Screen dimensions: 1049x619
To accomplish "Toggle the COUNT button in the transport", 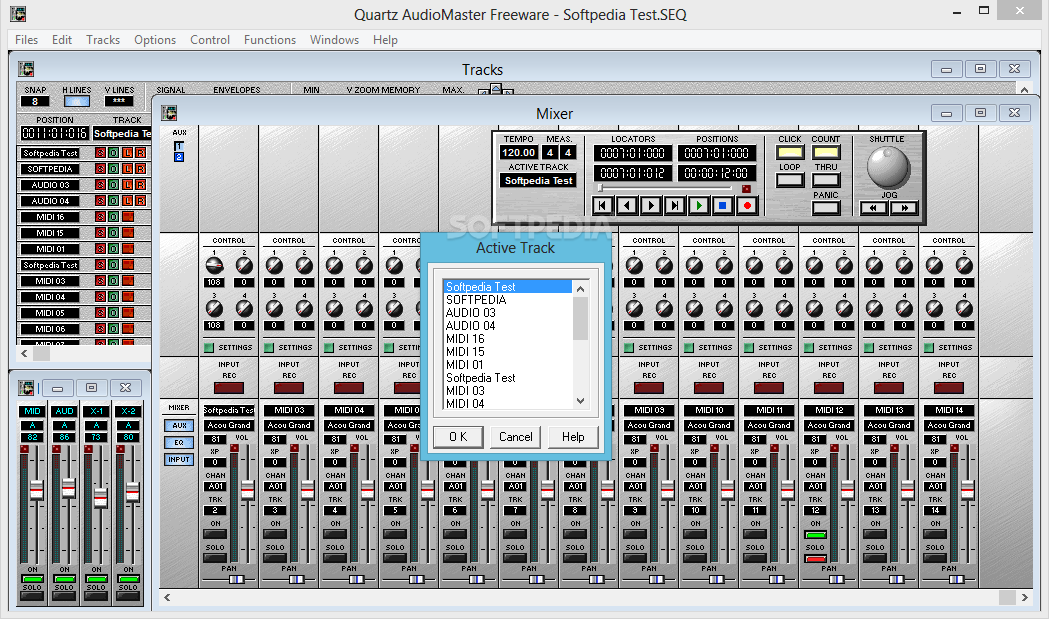I will (x=826, y=153).
